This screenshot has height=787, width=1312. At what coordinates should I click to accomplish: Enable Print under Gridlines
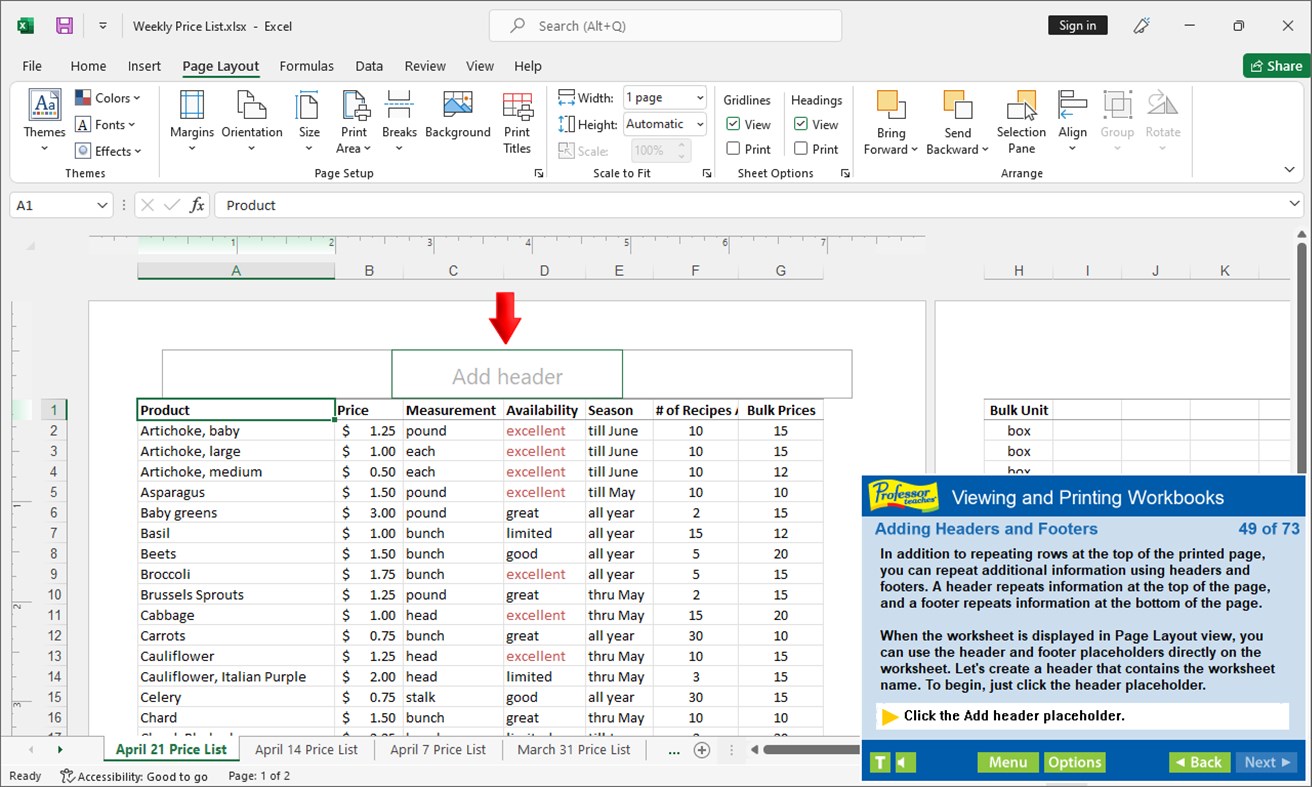tap(734, 148)
